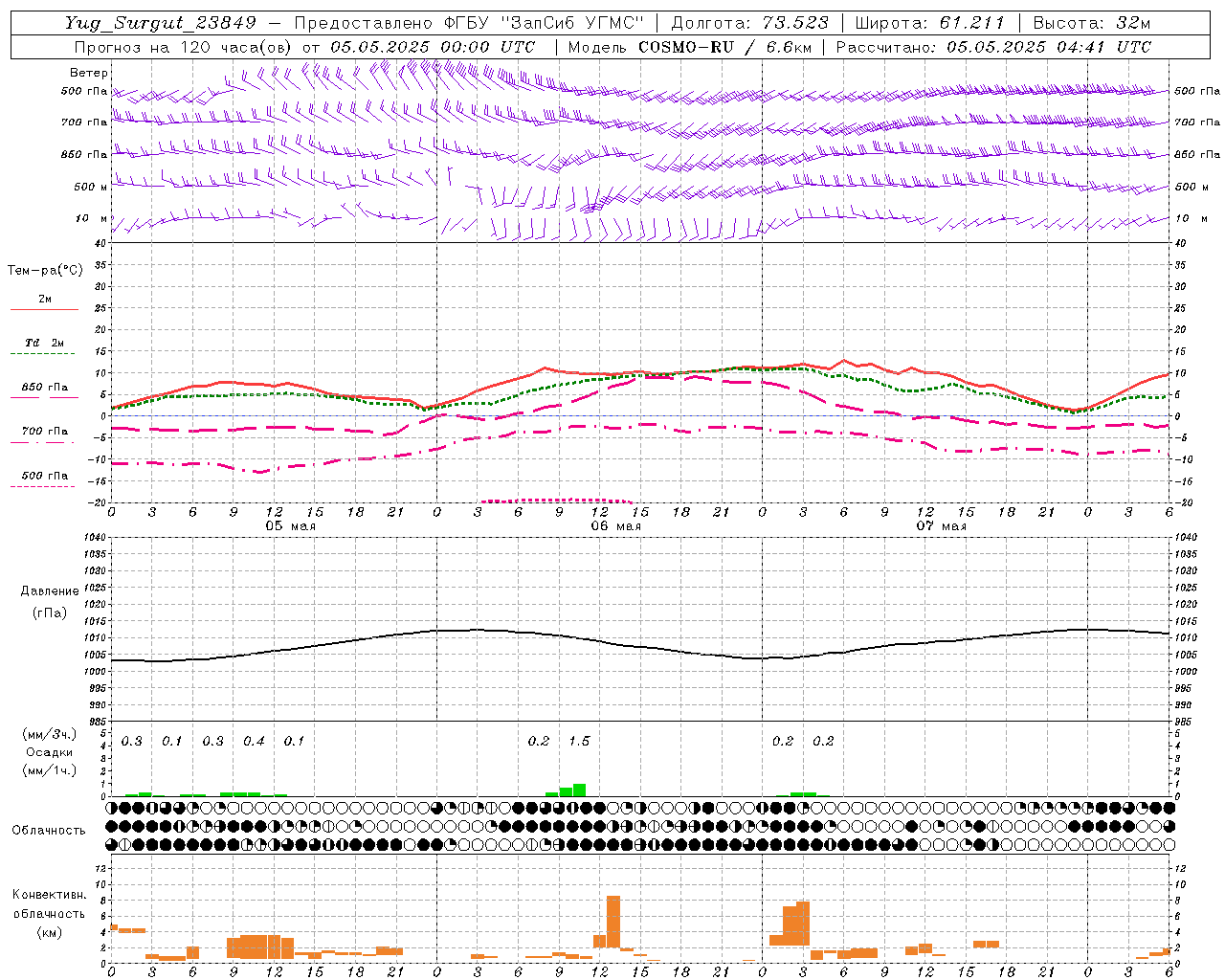Click the provider text ФГБУ "ЗапСиб УГМС"
The image size is (1225, 980).
click(545, 24)
